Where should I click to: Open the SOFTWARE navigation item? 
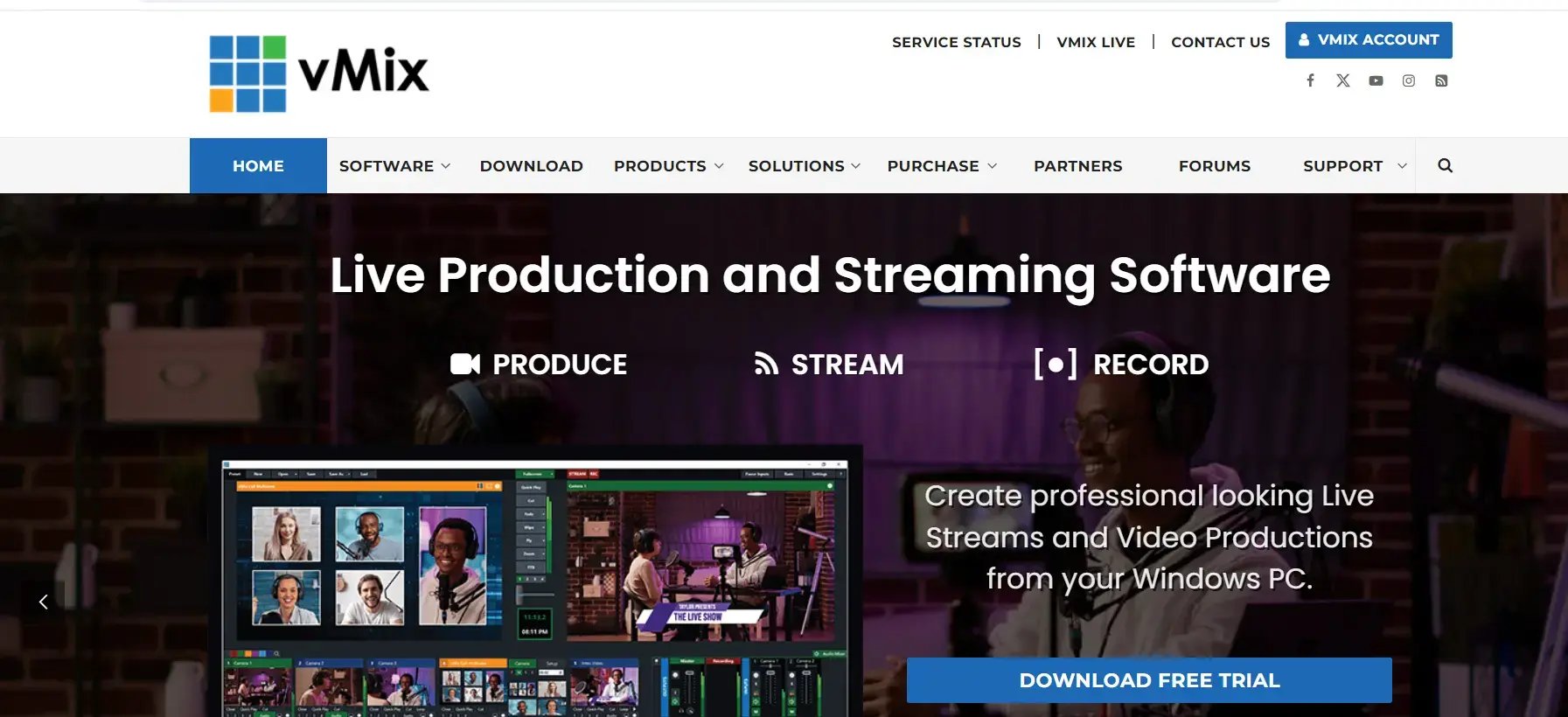[x=387, y=166]
